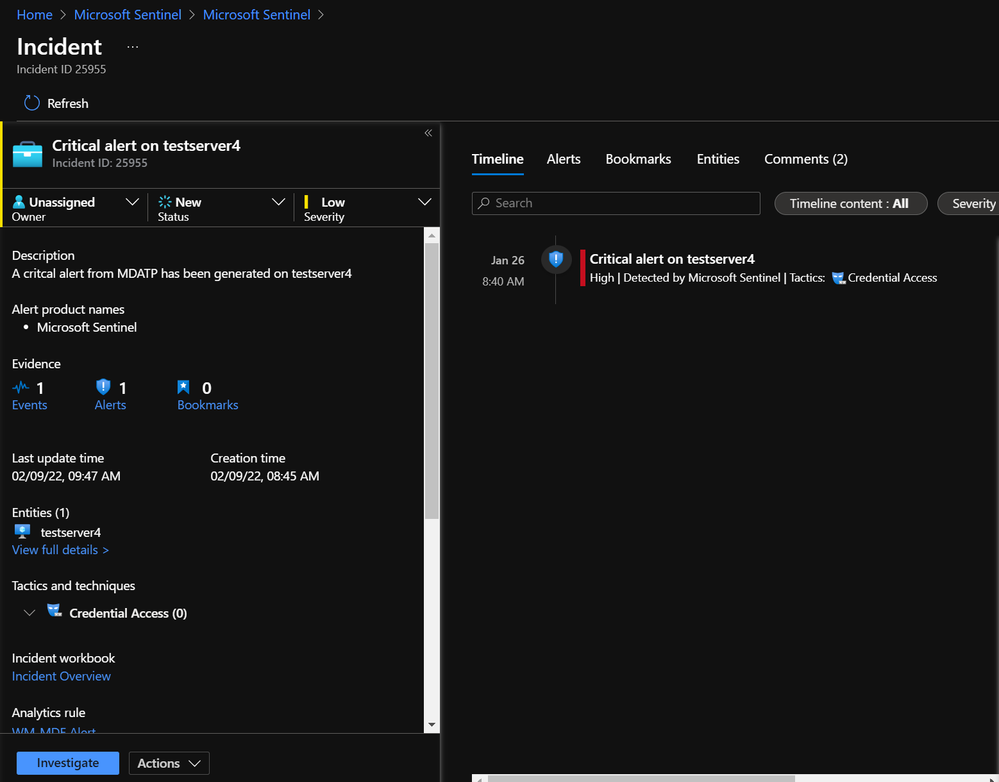999x782 pixels.
Task: Open the ellipsis menu beside Incident title
Action: click(x=133, y=47)
